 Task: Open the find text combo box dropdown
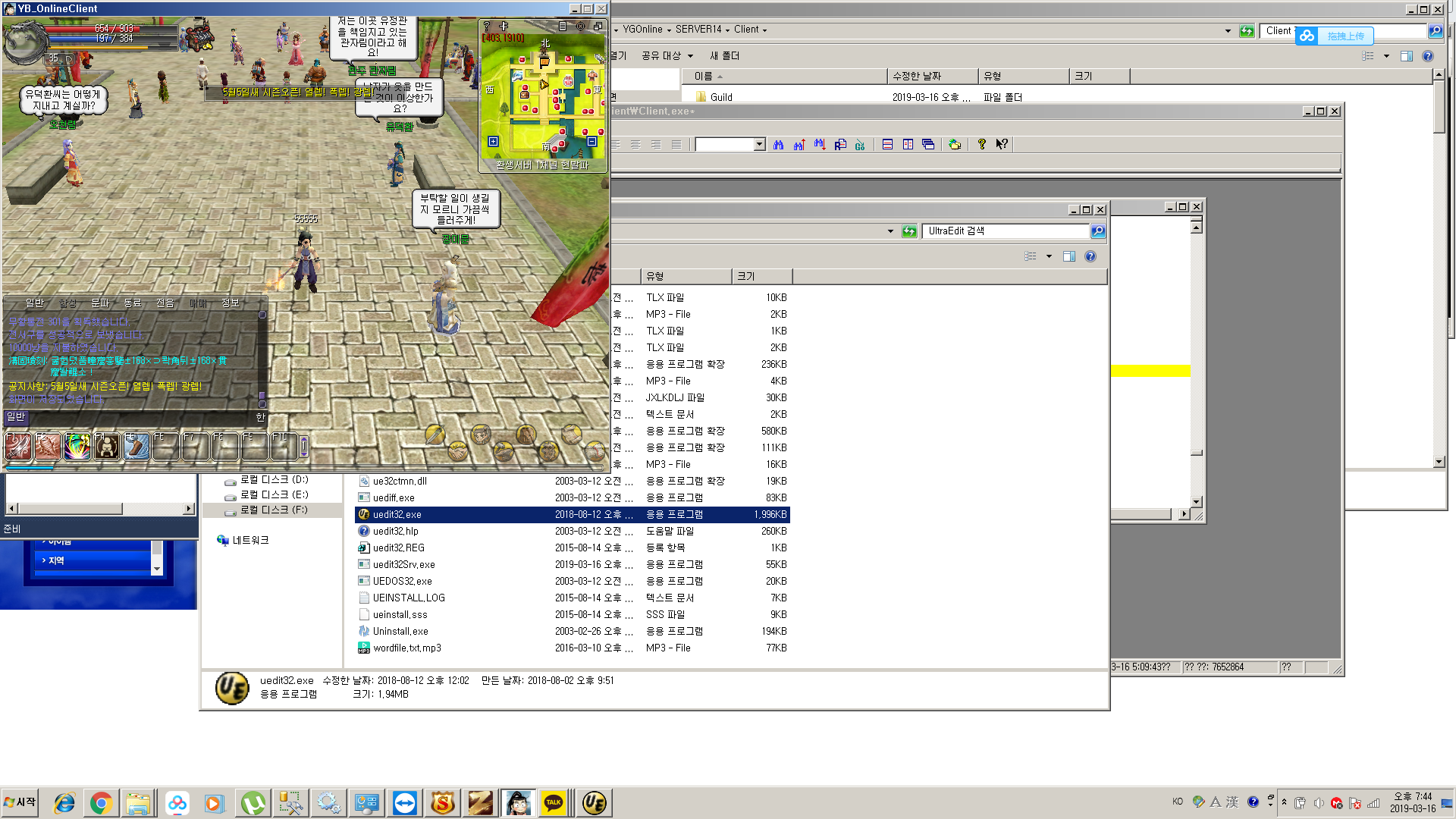click(x=759, y=145)
